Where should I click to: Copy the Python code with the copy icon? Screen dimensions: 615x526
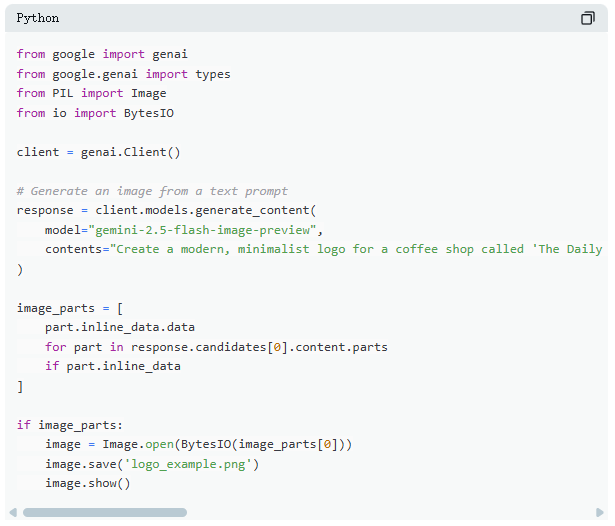pyautogui.click(x=588, y=18)
